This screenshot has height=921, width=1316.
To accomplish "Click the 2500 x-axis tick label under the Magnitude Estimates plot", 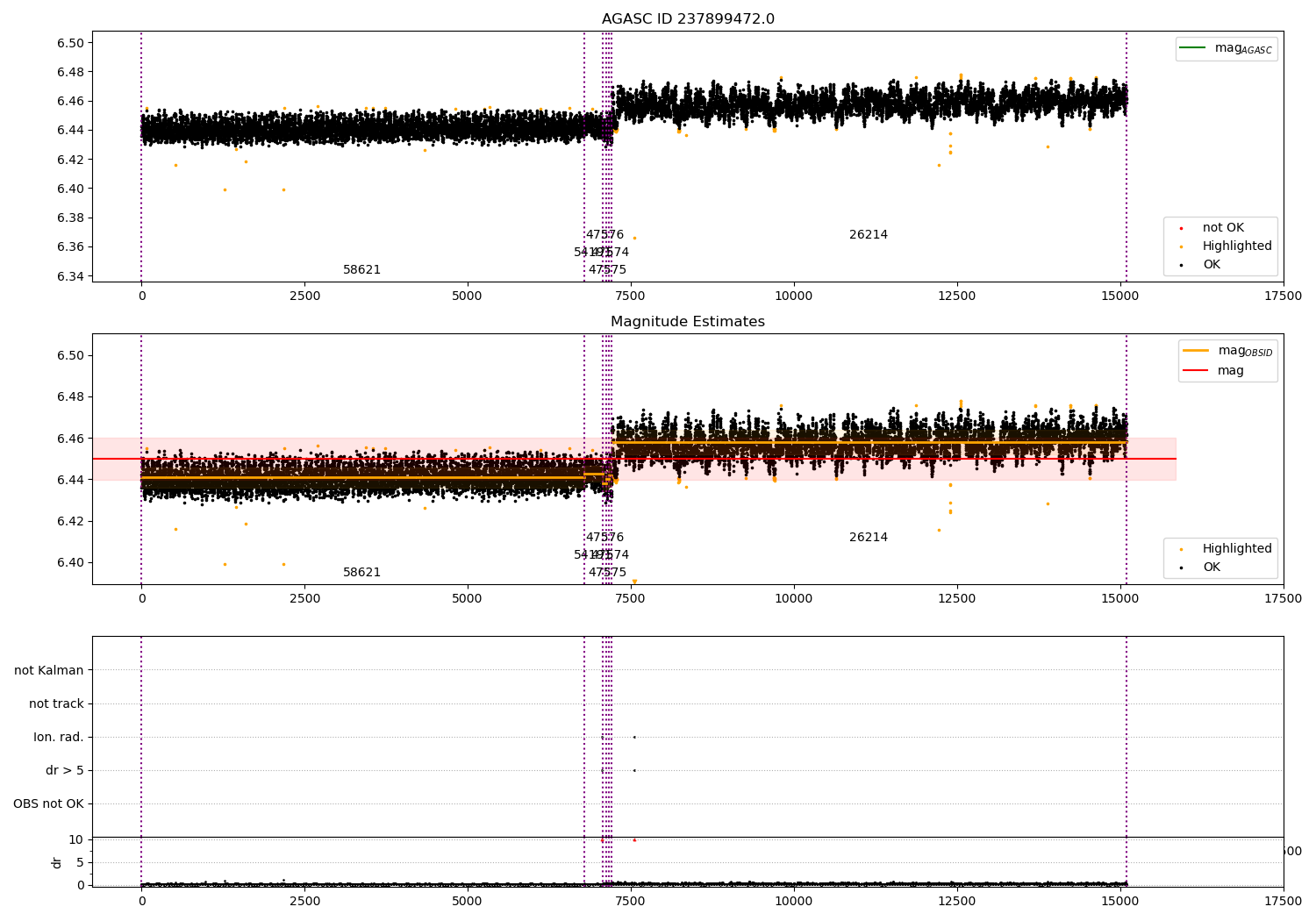I will pos(304,599).
